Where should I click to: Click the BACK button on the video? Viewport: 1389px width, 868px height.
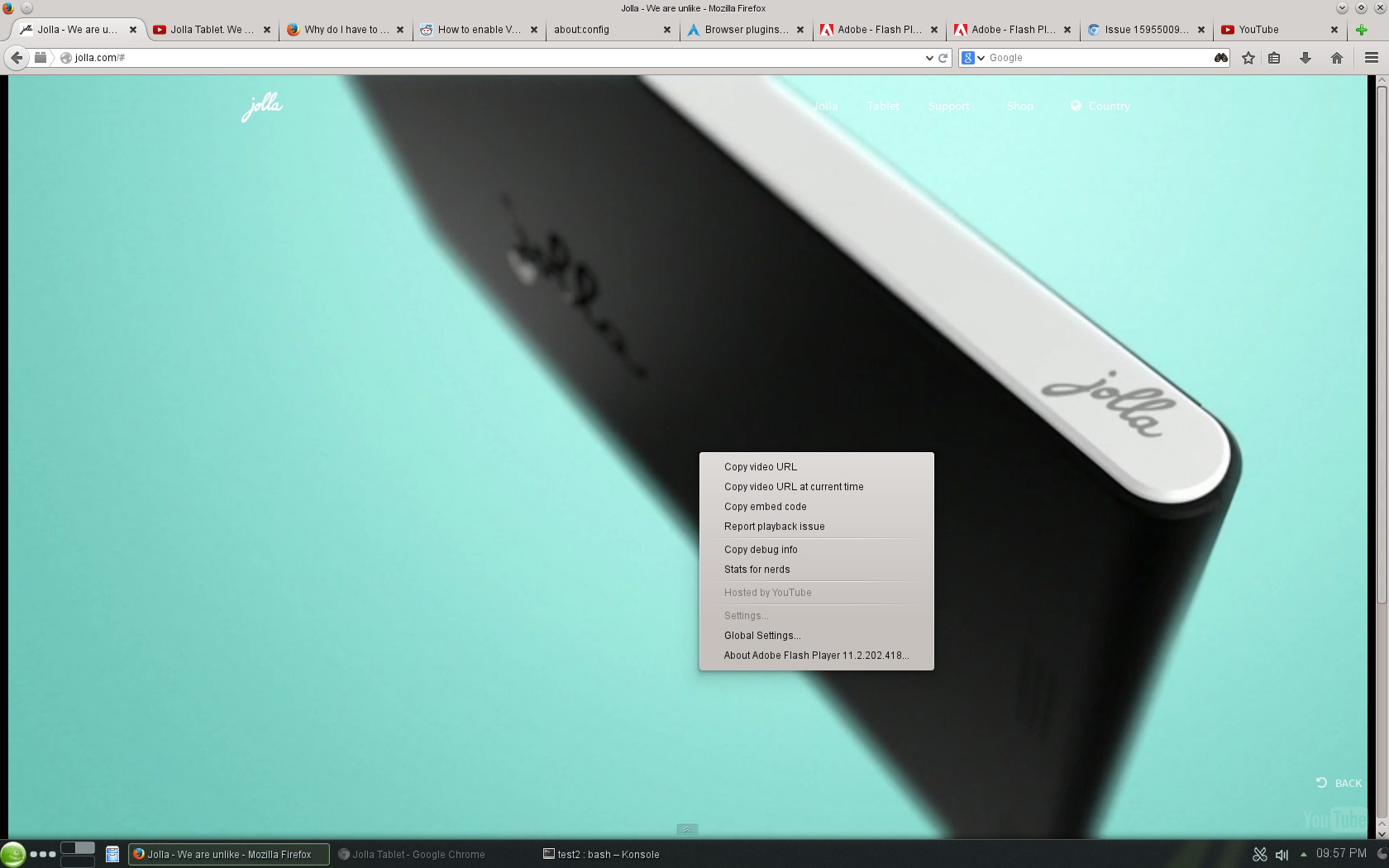click(1339, 783)
